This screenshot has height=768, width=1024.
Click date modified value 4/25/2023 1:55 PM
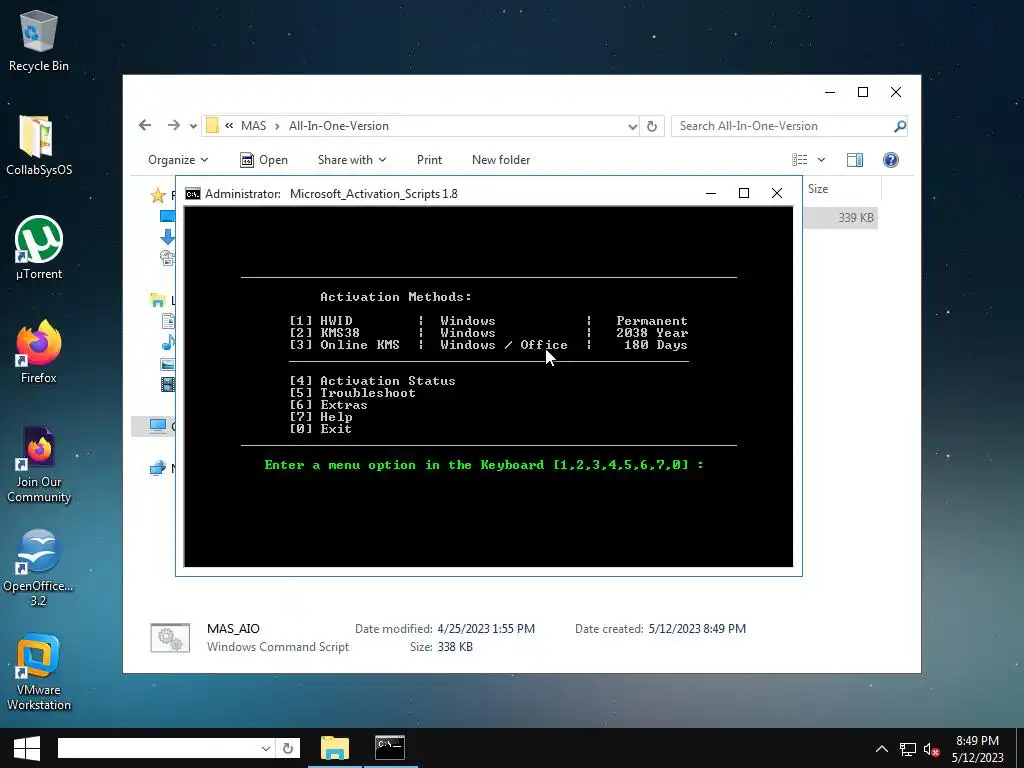pyautogui.click(x=486, y=629)
